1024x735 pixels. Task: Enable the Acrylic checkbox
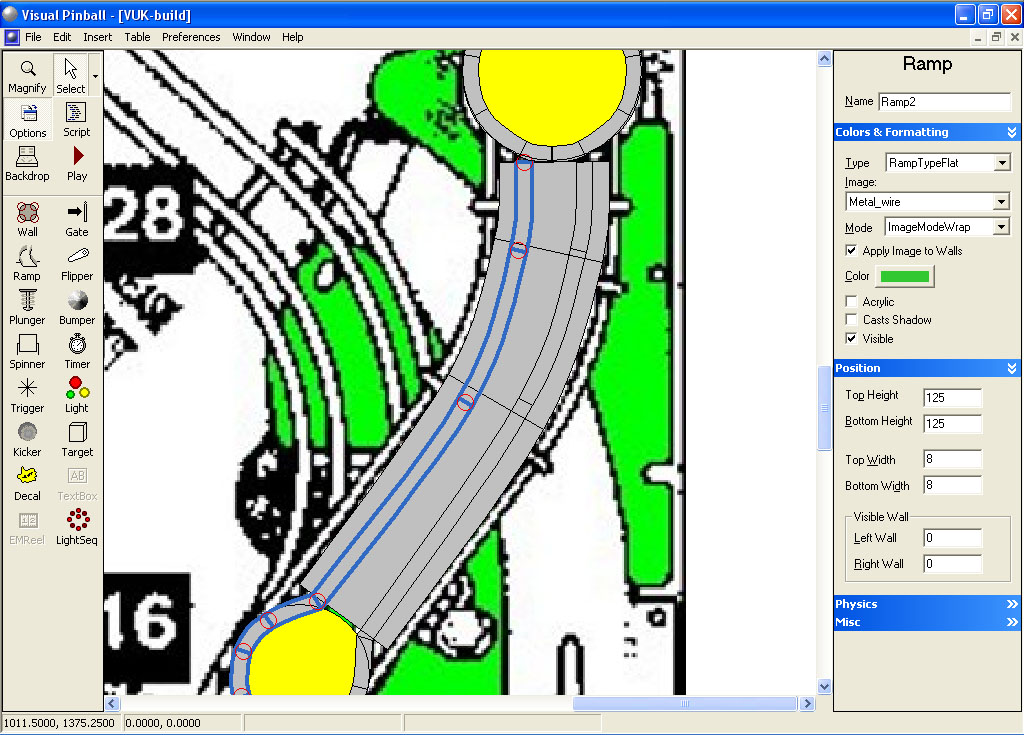(x=852, y=302)
